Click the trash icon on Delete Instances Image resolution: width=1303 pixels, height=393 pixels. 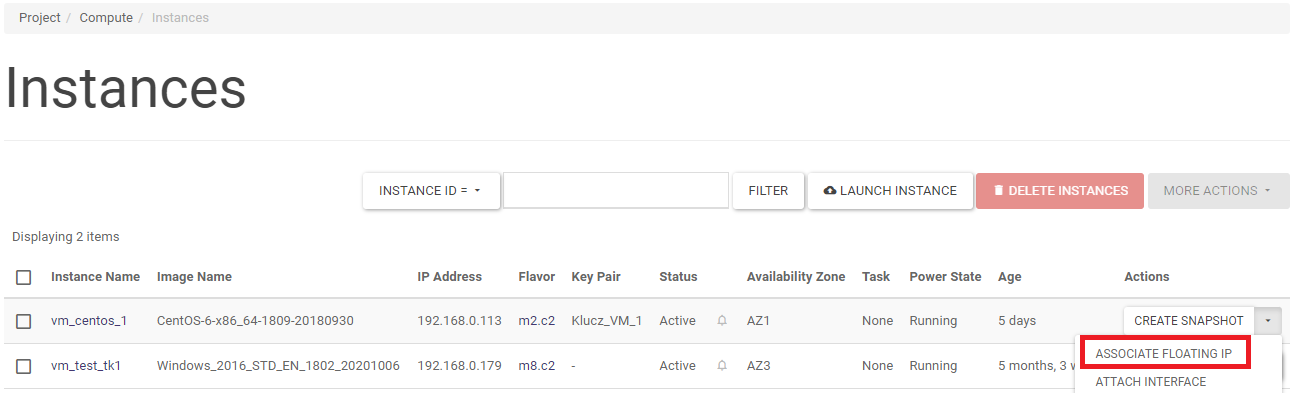click(x=998, y=191)
